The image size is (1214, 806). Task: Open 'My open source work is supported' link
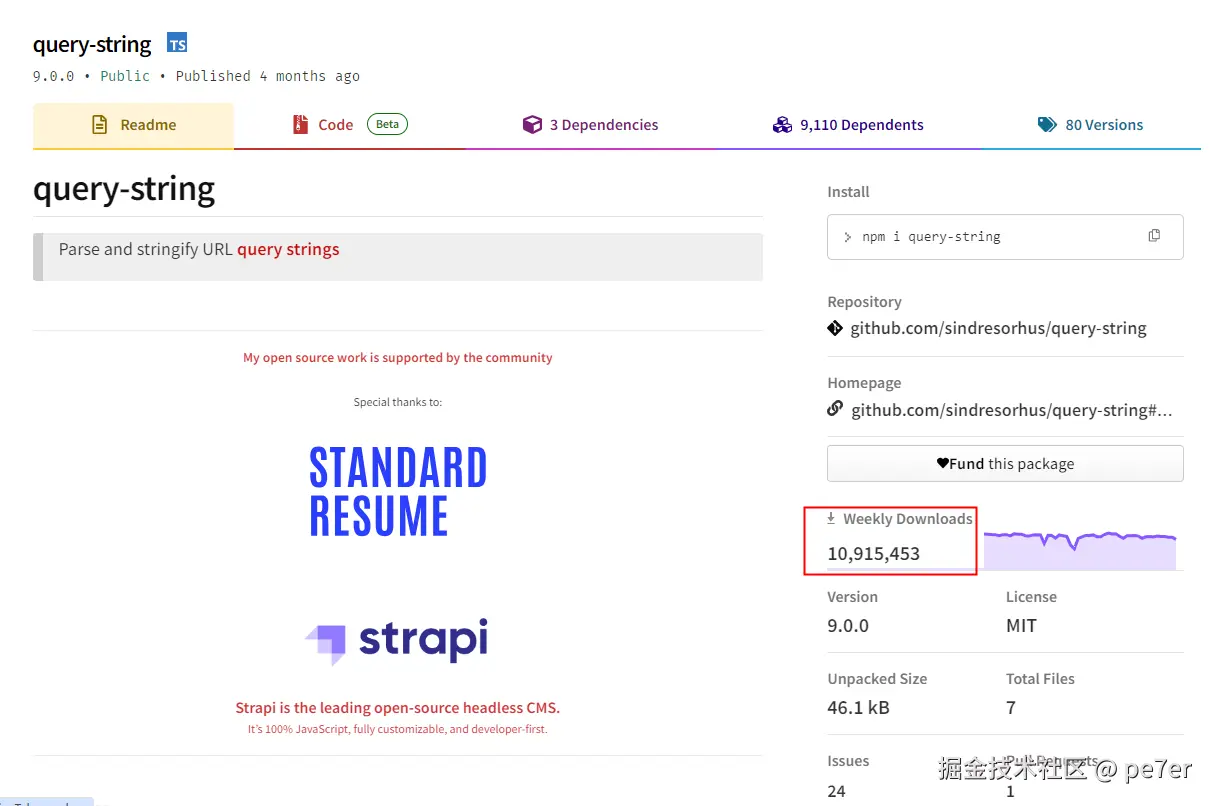(398, 357)
